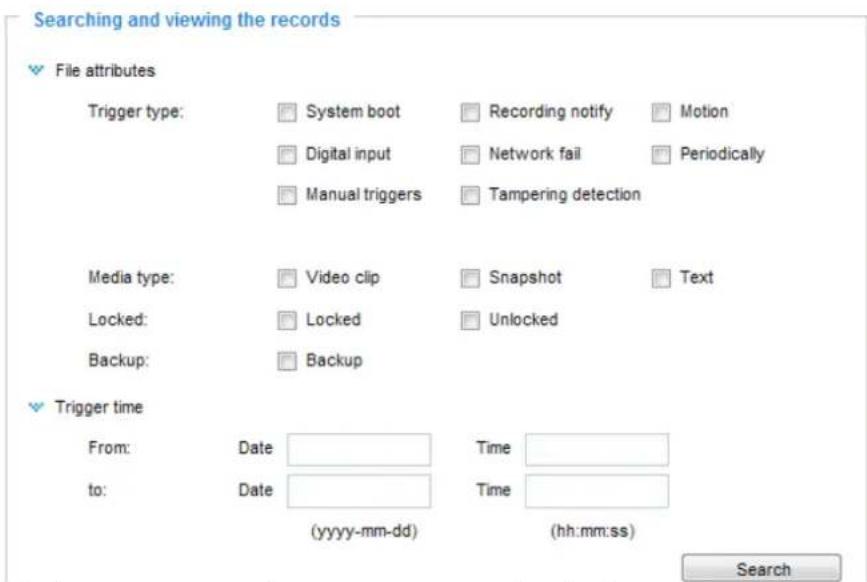The image size is (867, 582).
Task: Enable the Locked filter checkbox
Action: click(x=287, y=320)
